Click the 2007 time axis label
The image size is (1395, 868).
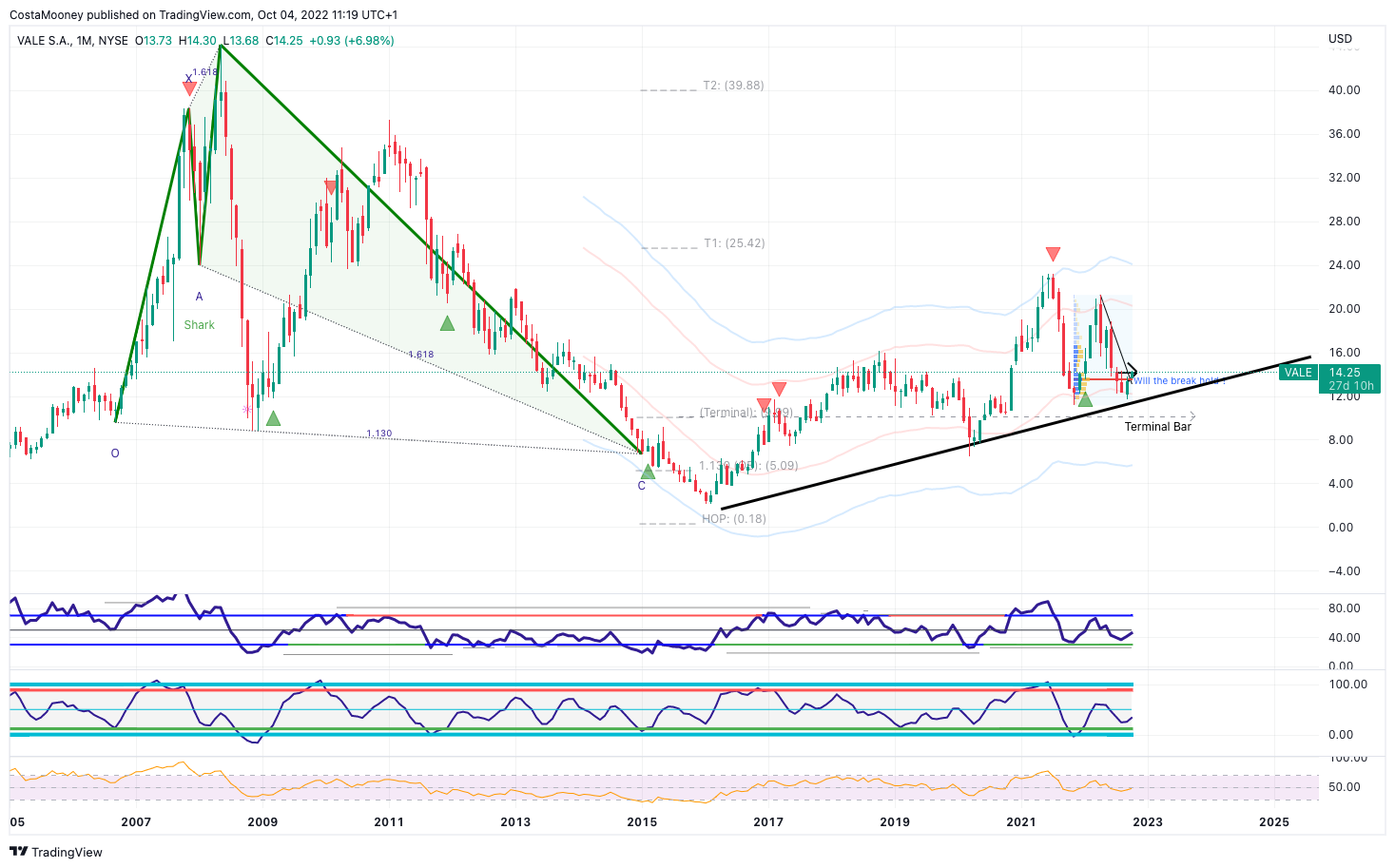click(x=136, y=822)
